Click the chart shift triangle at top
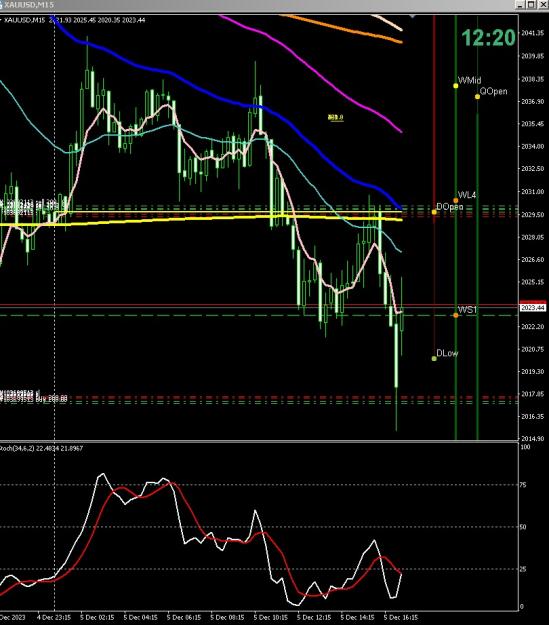Image resolution: width=549 pixels, height=625 pixels. tap(412, 16)
